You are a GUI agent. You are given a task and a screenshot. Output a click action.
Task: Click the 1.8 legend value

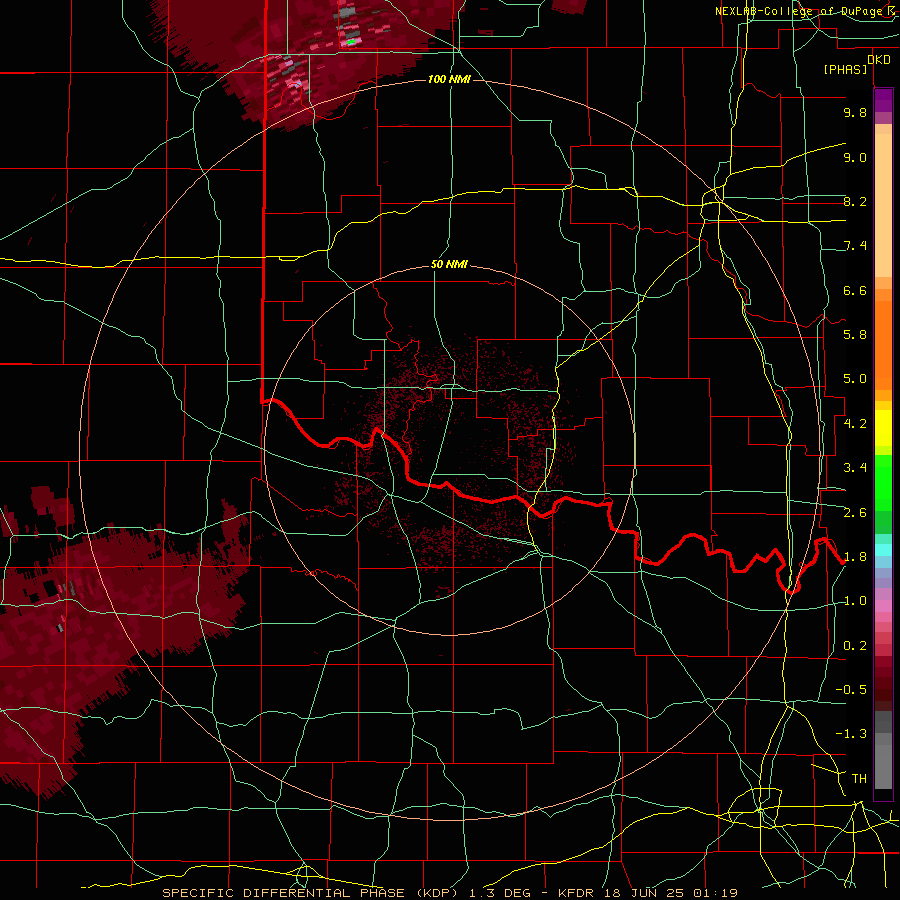[x=855, y=557]
